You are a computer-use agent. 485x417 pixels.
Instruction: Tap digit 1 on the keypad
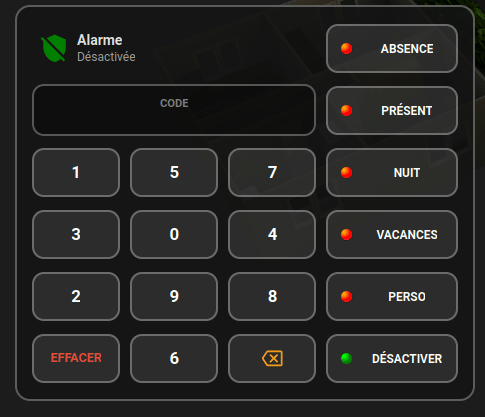[x=76, y=172]
